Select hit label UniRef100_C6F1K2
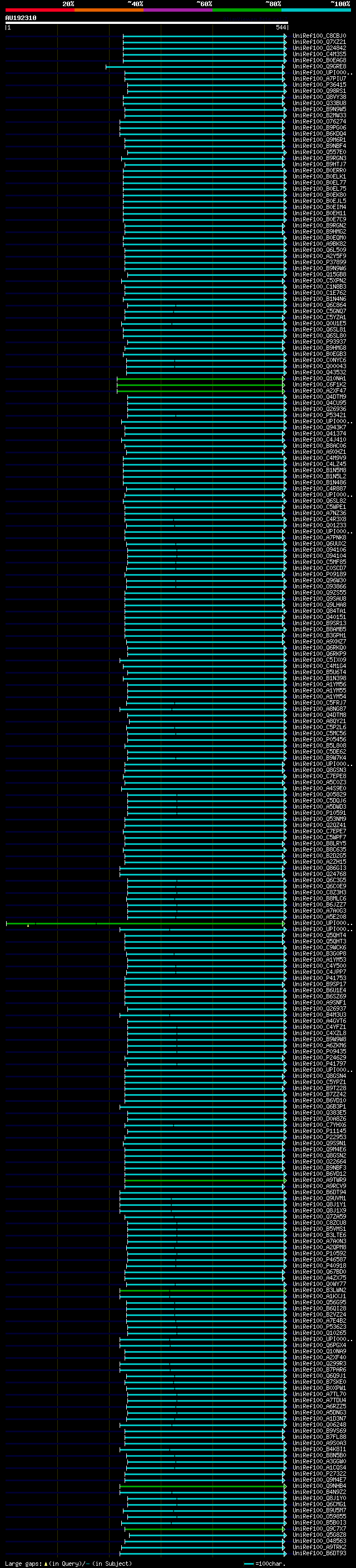This screenshot has height=1568, width=356. click(319, 384)
